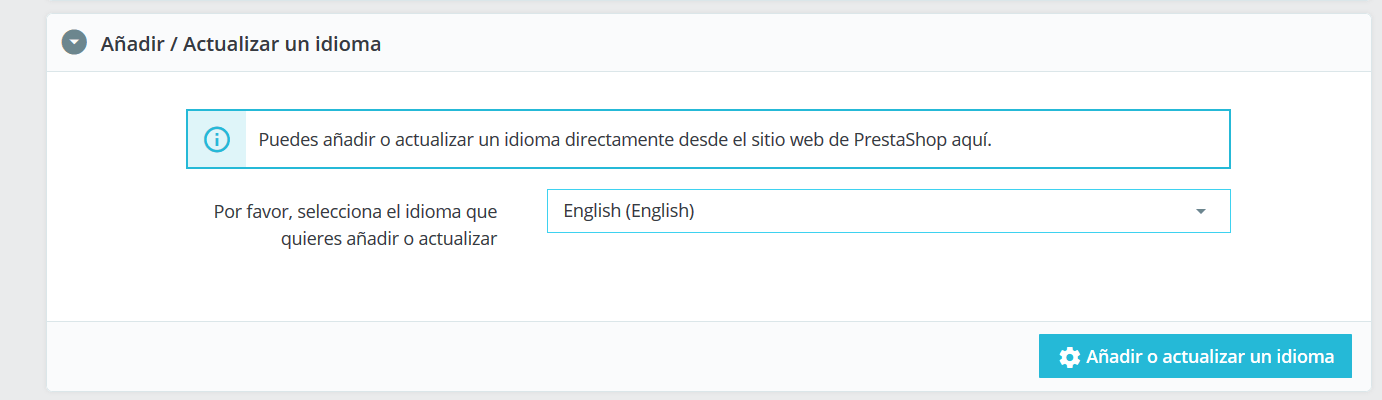Select the English (English) combo box
Image resolution: width=1382 pixels, height=400 pixels.
tap(888, 211)
